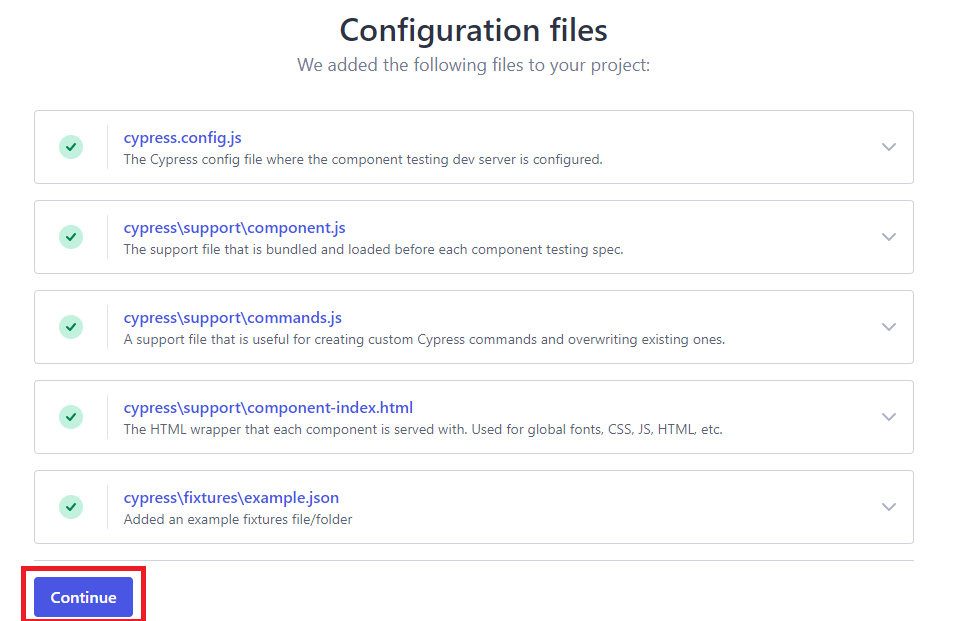Click the example.json fixtures row

[474, 507]
